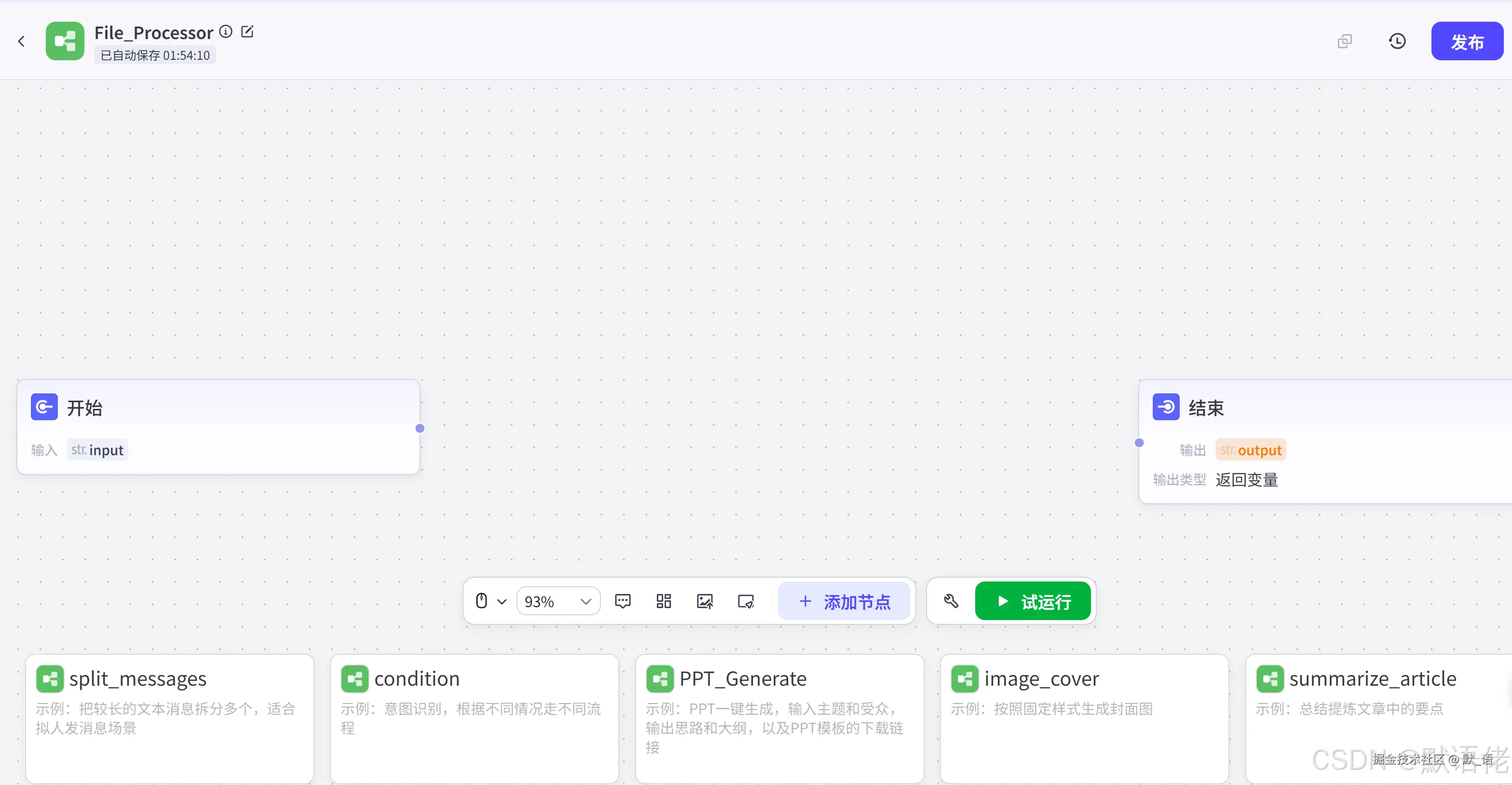Image resolution: width=1512 pixels, height=785 pixels.
Task: Click the output port dot on the 开始 node
Action: (x=420, y=428)
